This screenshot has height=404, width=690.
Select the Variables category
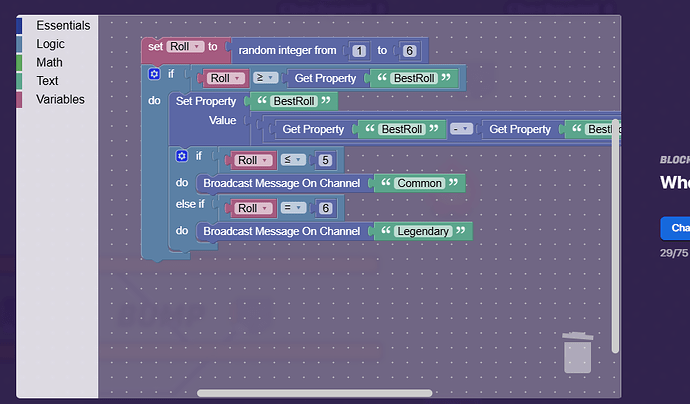click(60, 99)
